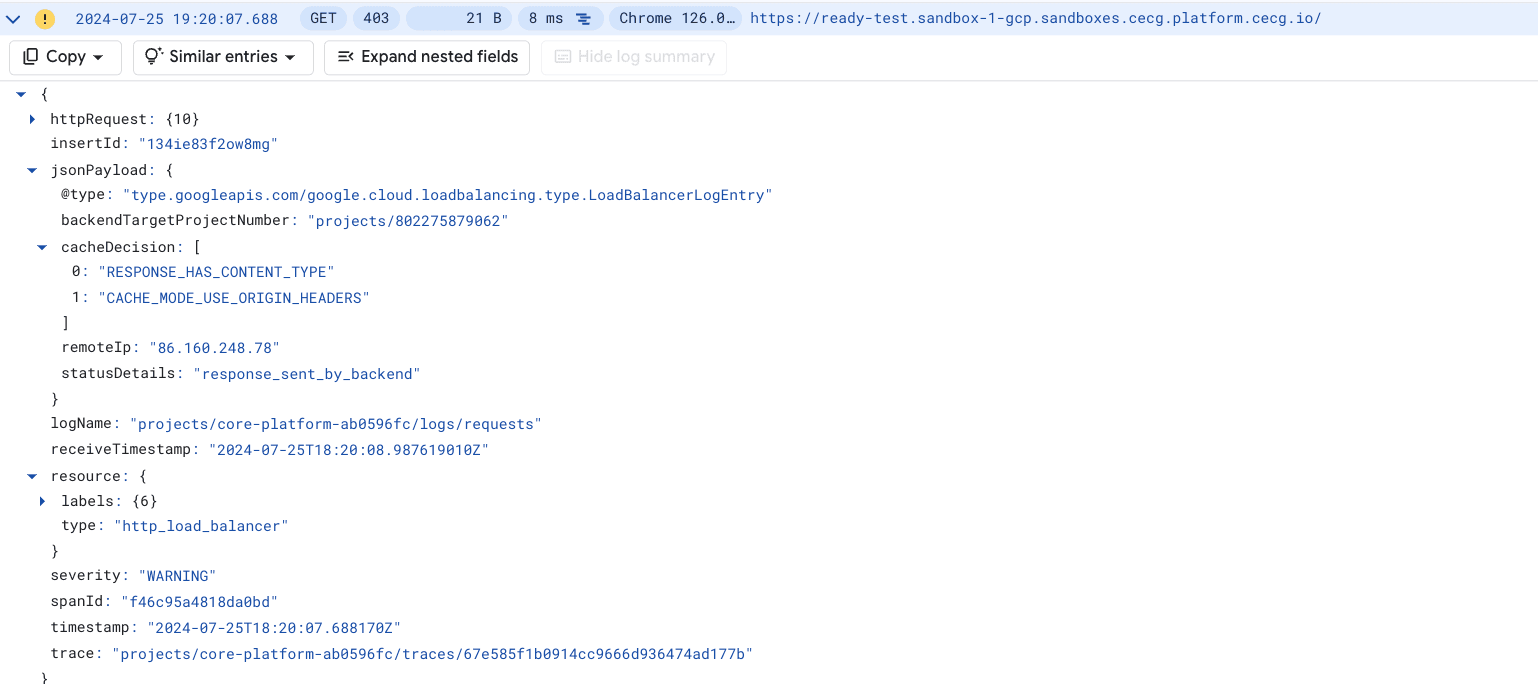Expand the httpRequest field
This screenshot has width=1538, height=684.
32,119
